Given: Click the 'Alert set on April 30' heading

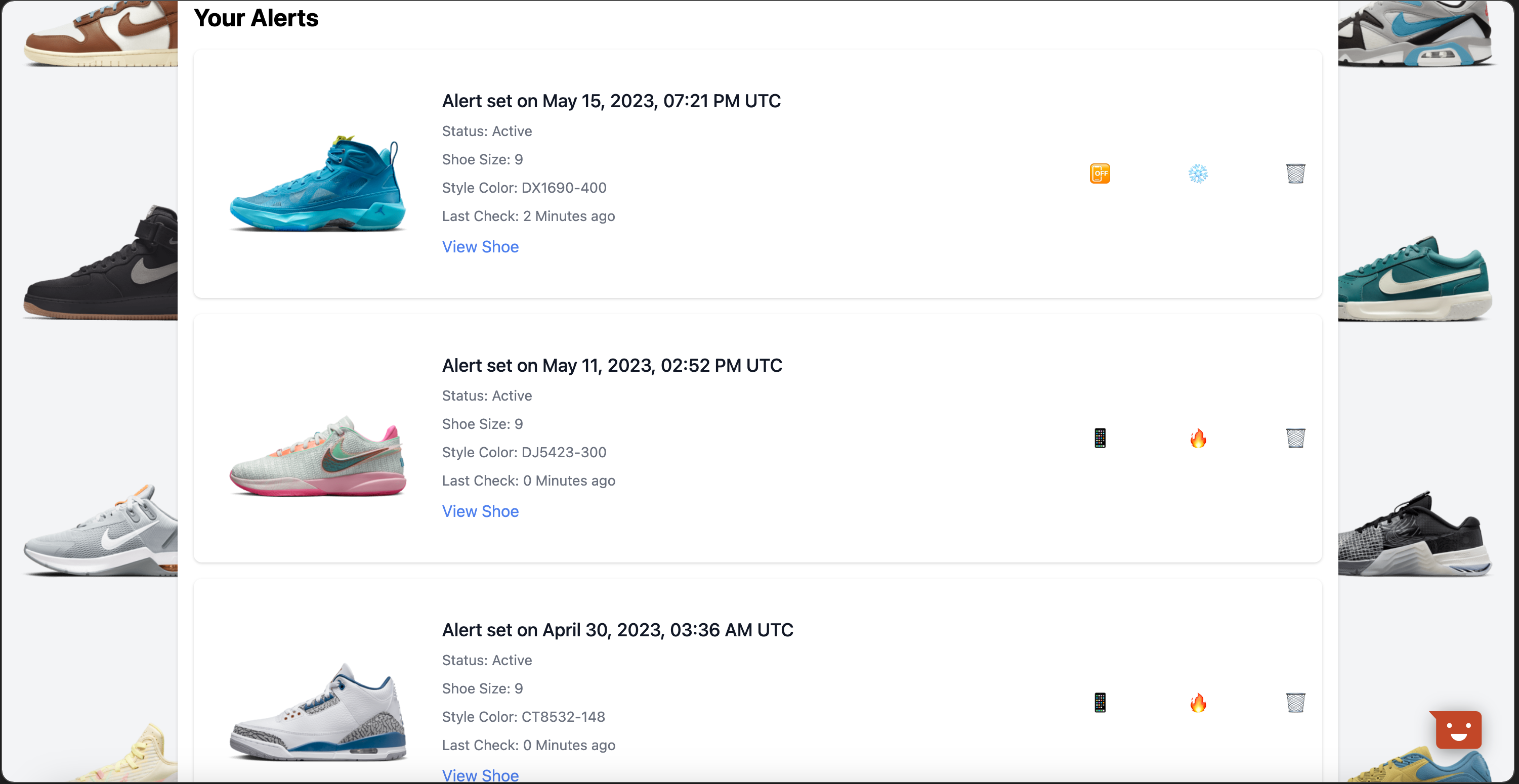Looking at the screenshot, I should coord(617,630).
